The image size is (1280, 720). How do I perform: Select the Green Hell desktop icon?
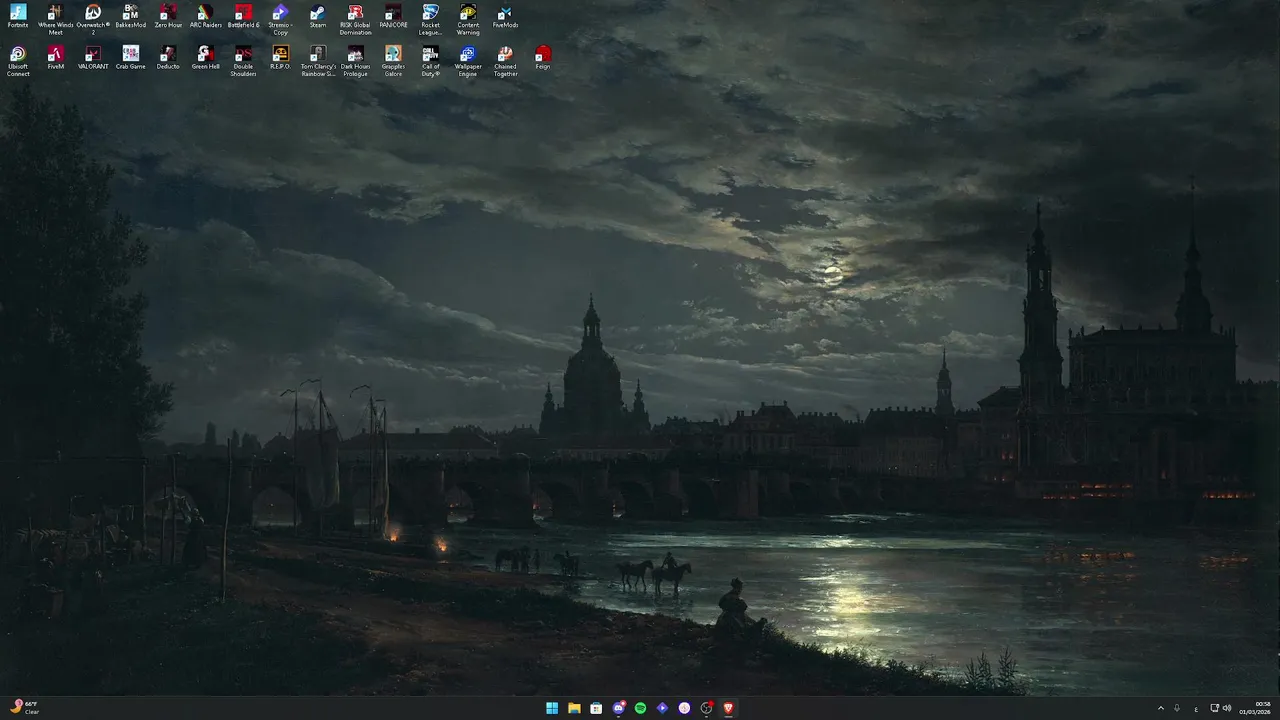(205, 57)
